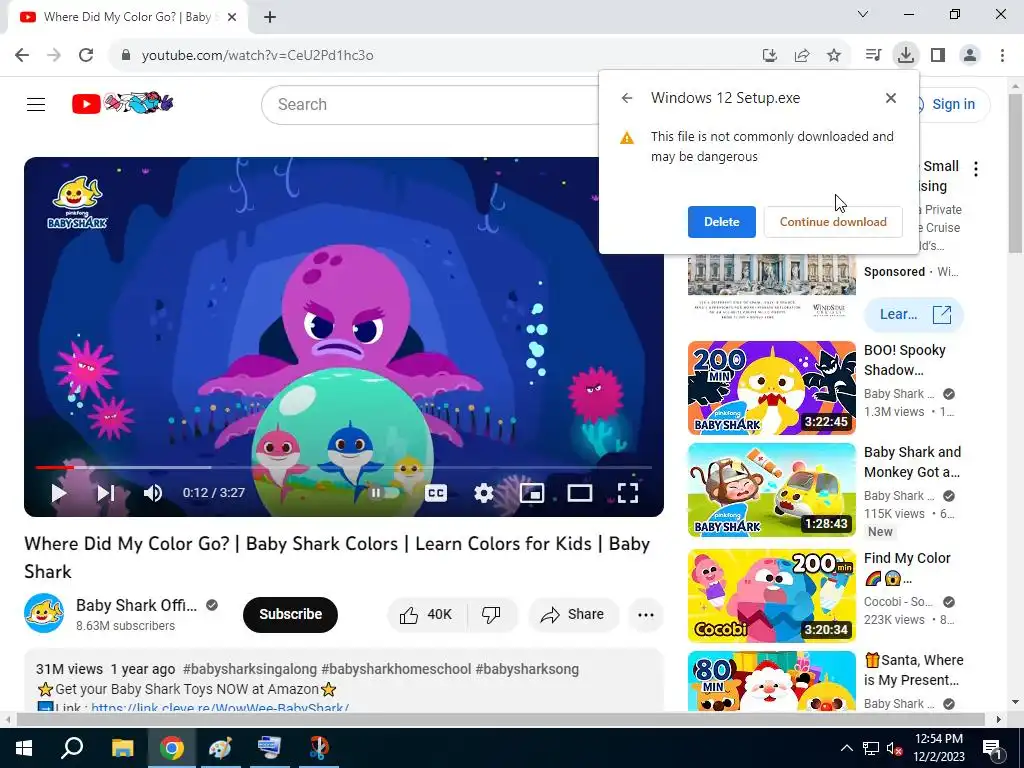The height and width of the screenshot is (768, 1024).
Task: Open the Windows Start menu
Action: (x=24, y=748)
